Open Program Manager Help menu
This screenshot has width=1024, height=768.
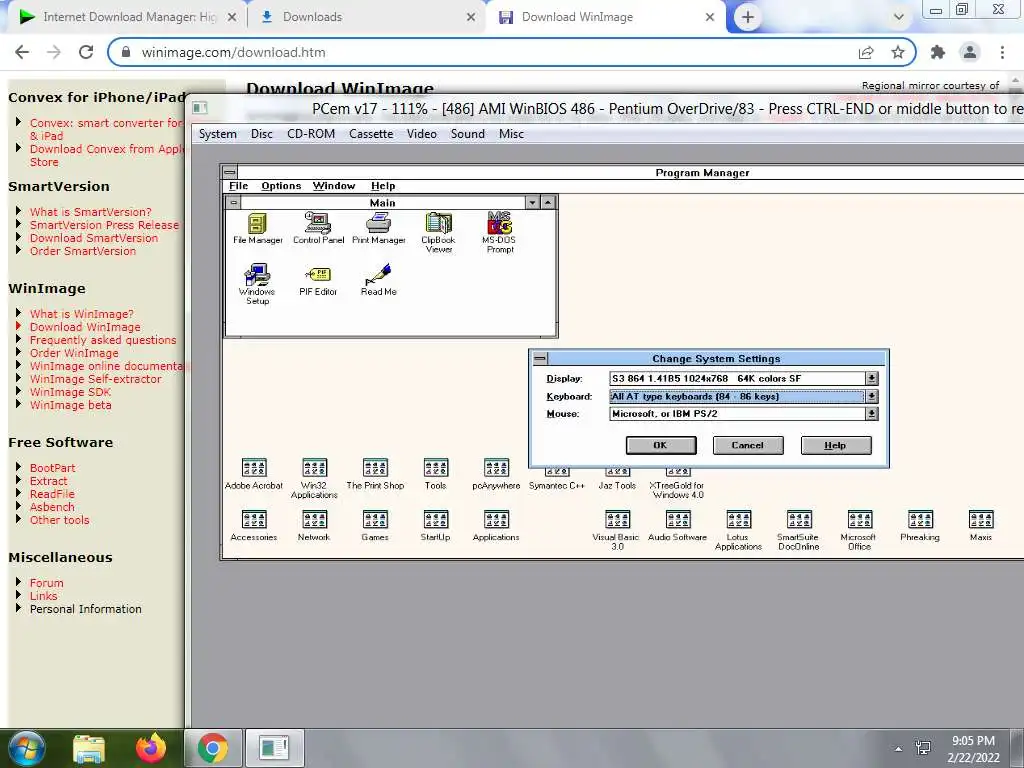(x=383, y=186)
